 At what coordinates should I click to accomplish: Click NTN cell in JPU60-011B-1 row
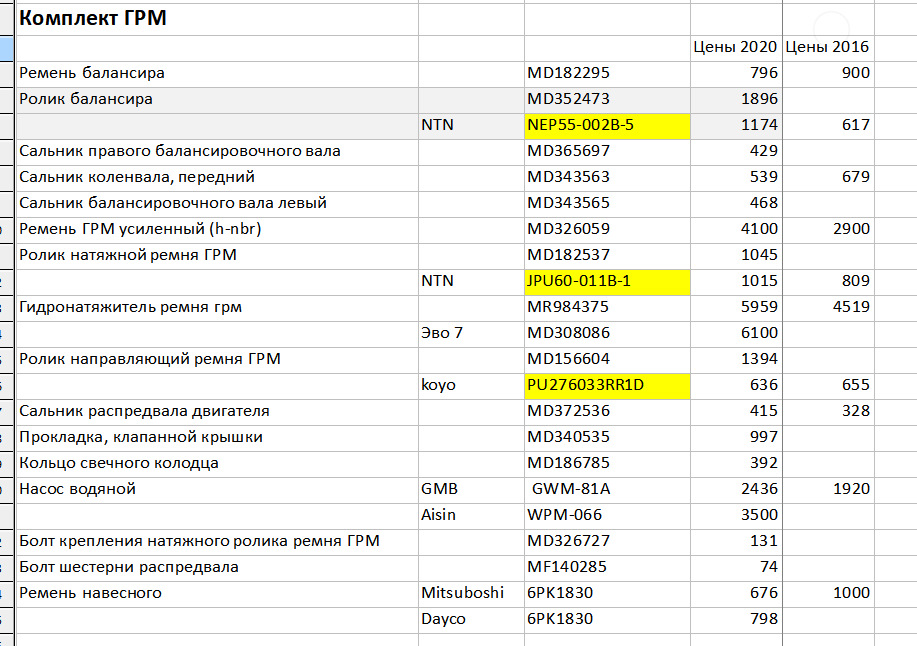[471, 282]
